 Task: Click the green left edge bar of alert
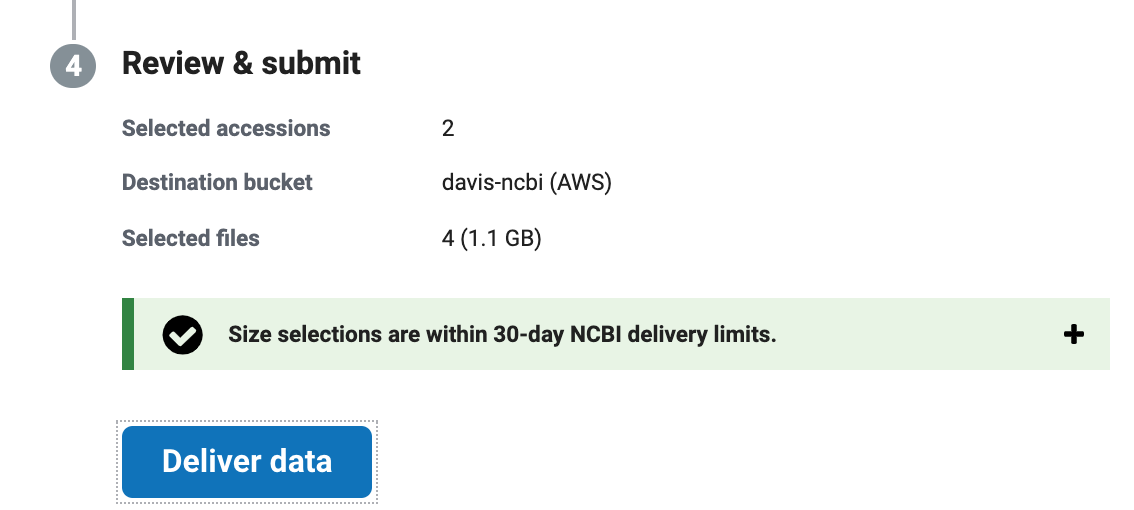[x=128, y=334]
